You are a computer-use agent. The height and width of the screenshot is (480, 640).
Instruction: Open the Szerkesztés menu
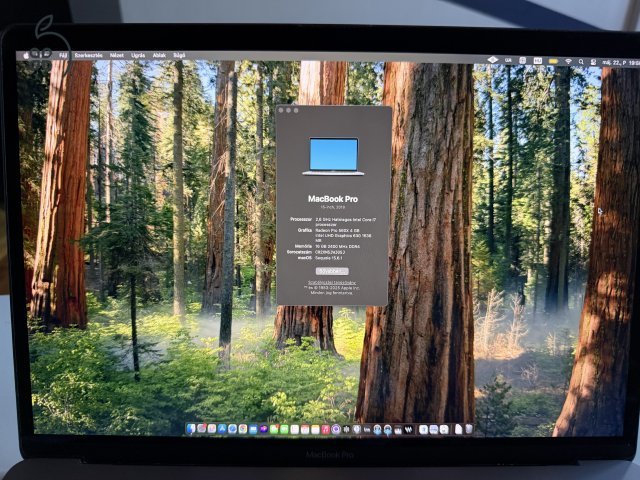(88, 56)
